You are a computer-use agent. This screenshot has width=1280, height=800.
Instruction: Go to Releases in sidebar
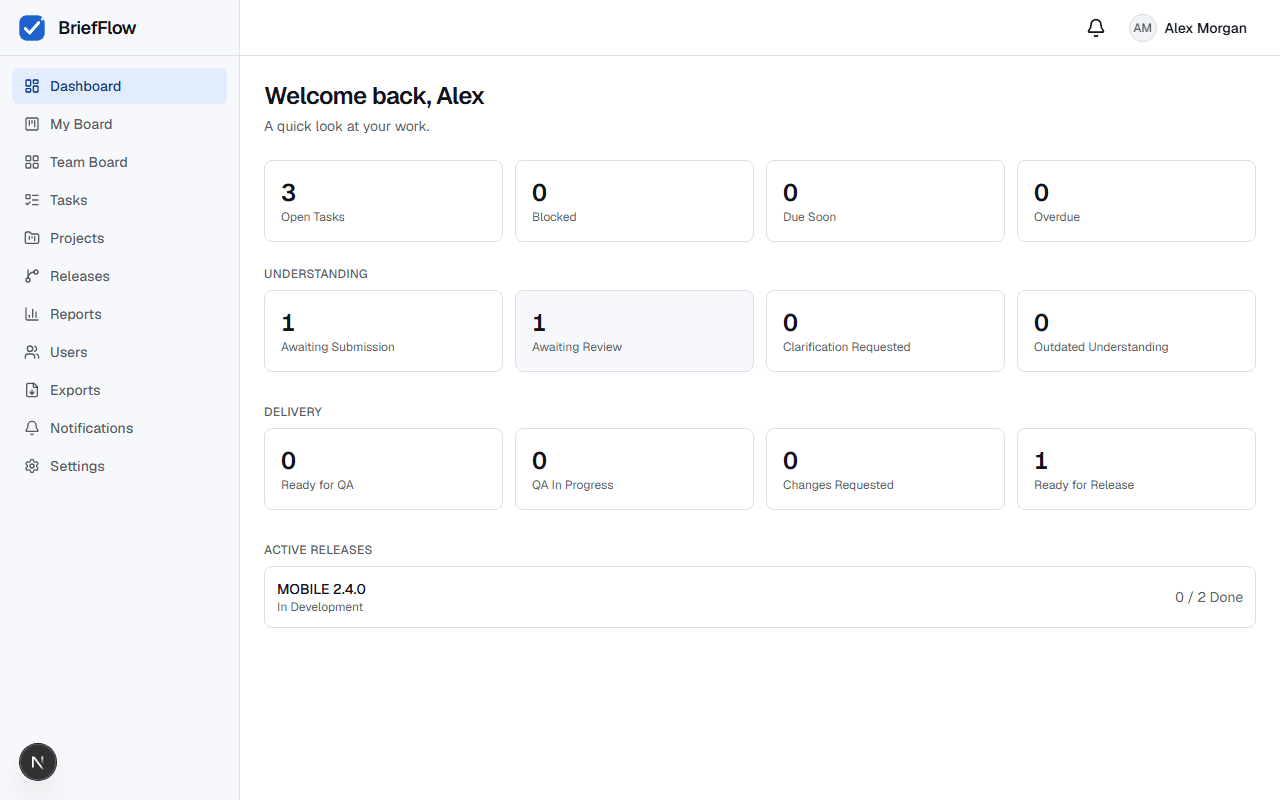[x=120, y=276]
